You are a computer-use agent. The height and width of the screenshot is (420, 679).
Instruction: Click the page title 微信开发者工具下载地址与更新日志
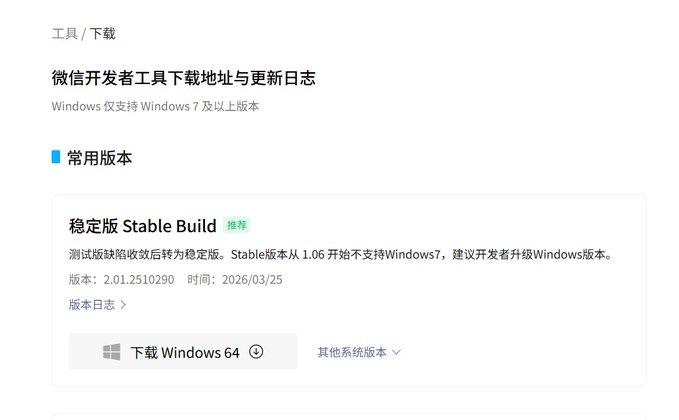point(184,78)
